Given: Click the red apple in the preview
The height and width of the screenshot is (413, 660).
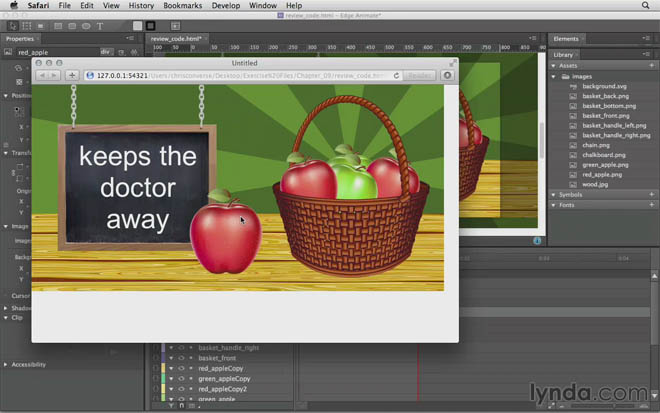Looking at the screenshot, I should click(225, 234).
